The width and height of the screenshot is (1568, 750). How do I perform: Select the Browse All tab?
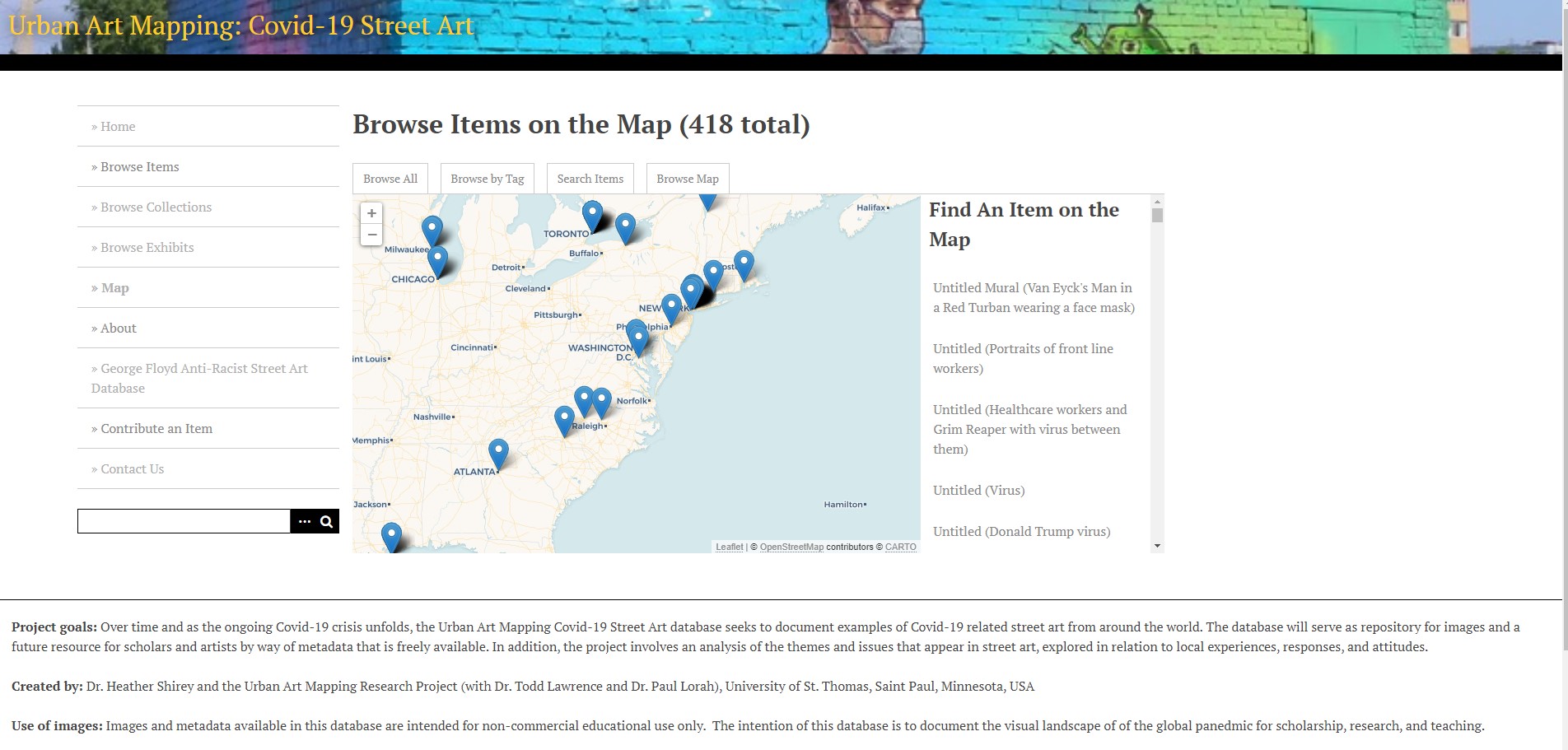click(390, 179)
